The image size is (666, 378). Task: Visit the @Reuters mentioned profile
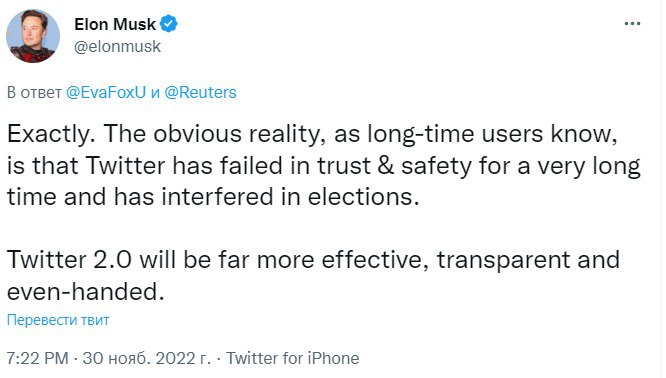pos(200,92)
